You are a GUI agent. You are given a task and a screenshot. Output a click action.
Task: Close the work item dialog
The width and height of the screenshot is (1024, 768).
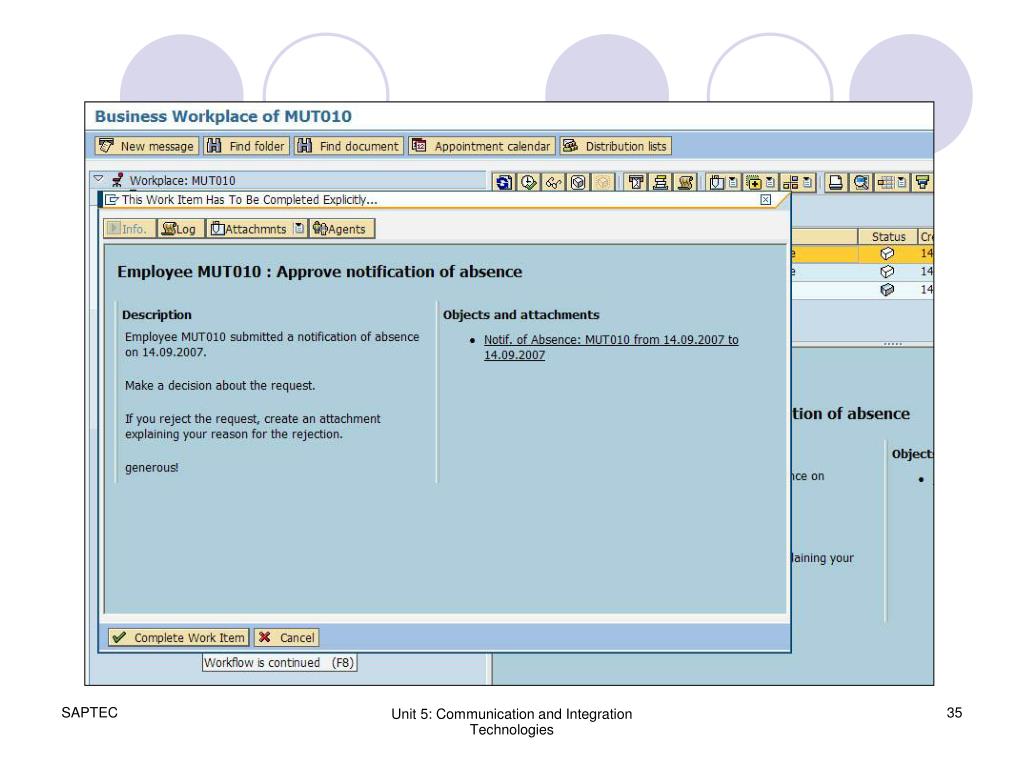click(x=765, y=200)
